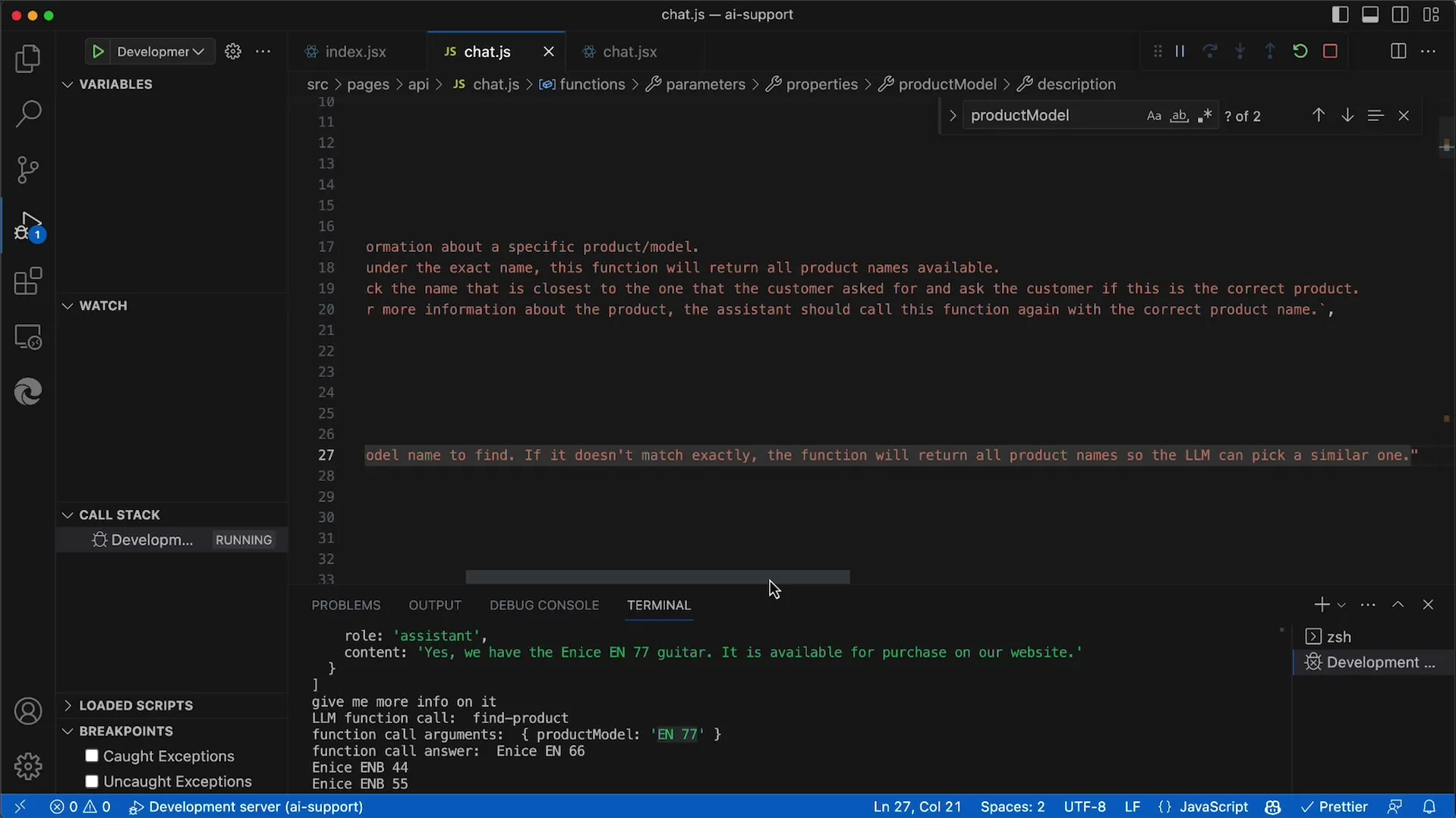
Task: Collapse the WATCH section
Action: (x=172, y=306)
